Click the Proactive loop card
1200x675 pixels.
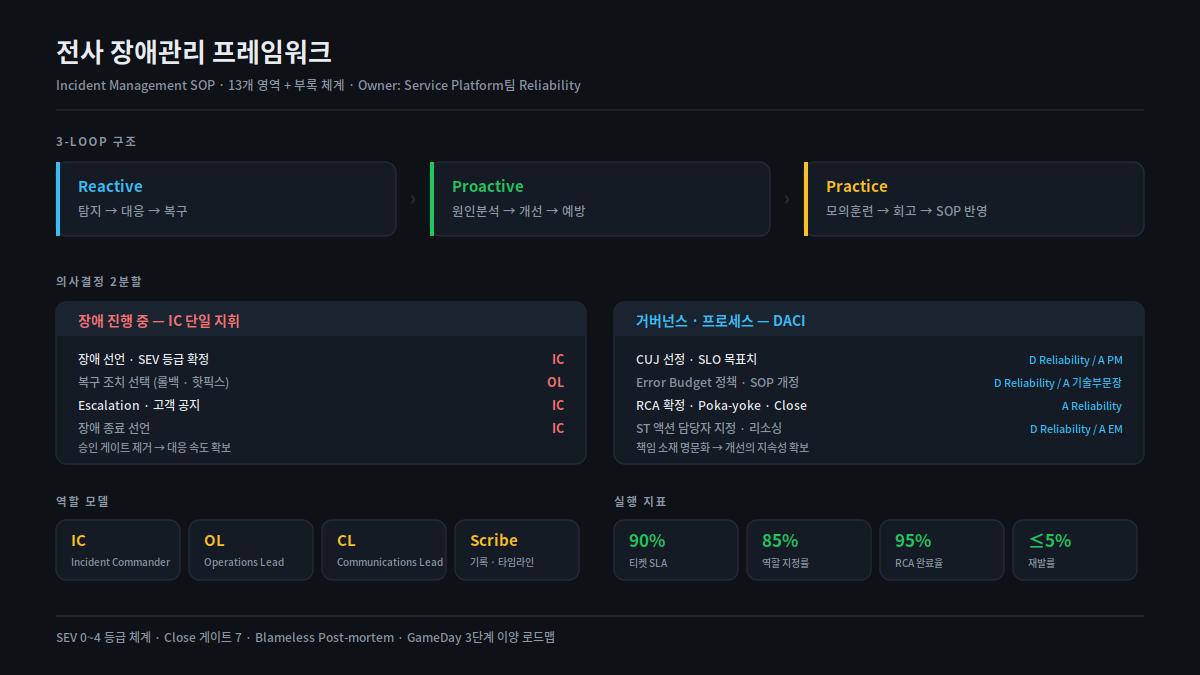point(600,199)
